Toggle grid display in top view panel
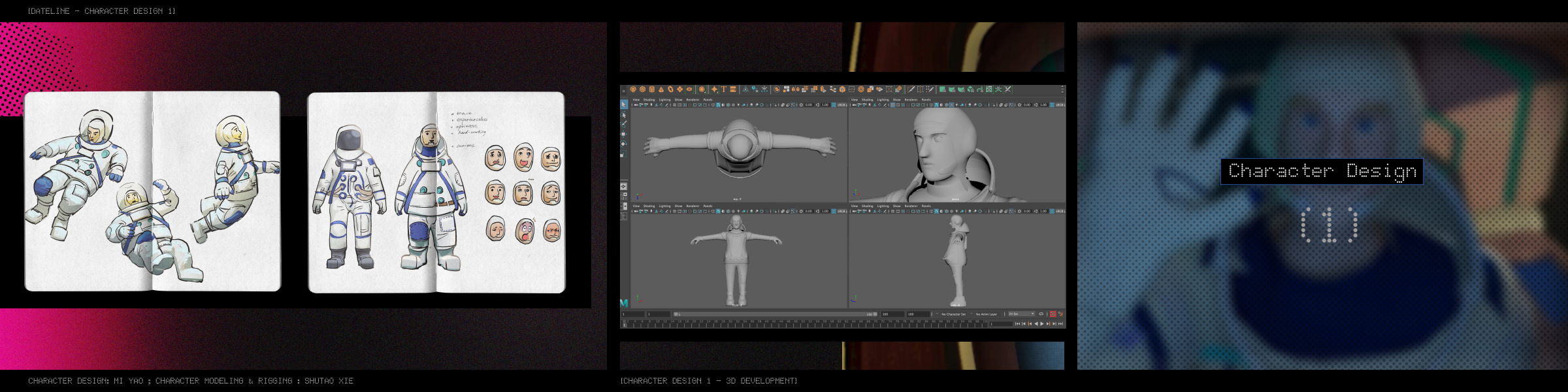Image resolution: width=1568 pixels, height=392 pixels. tap(674, 105)
